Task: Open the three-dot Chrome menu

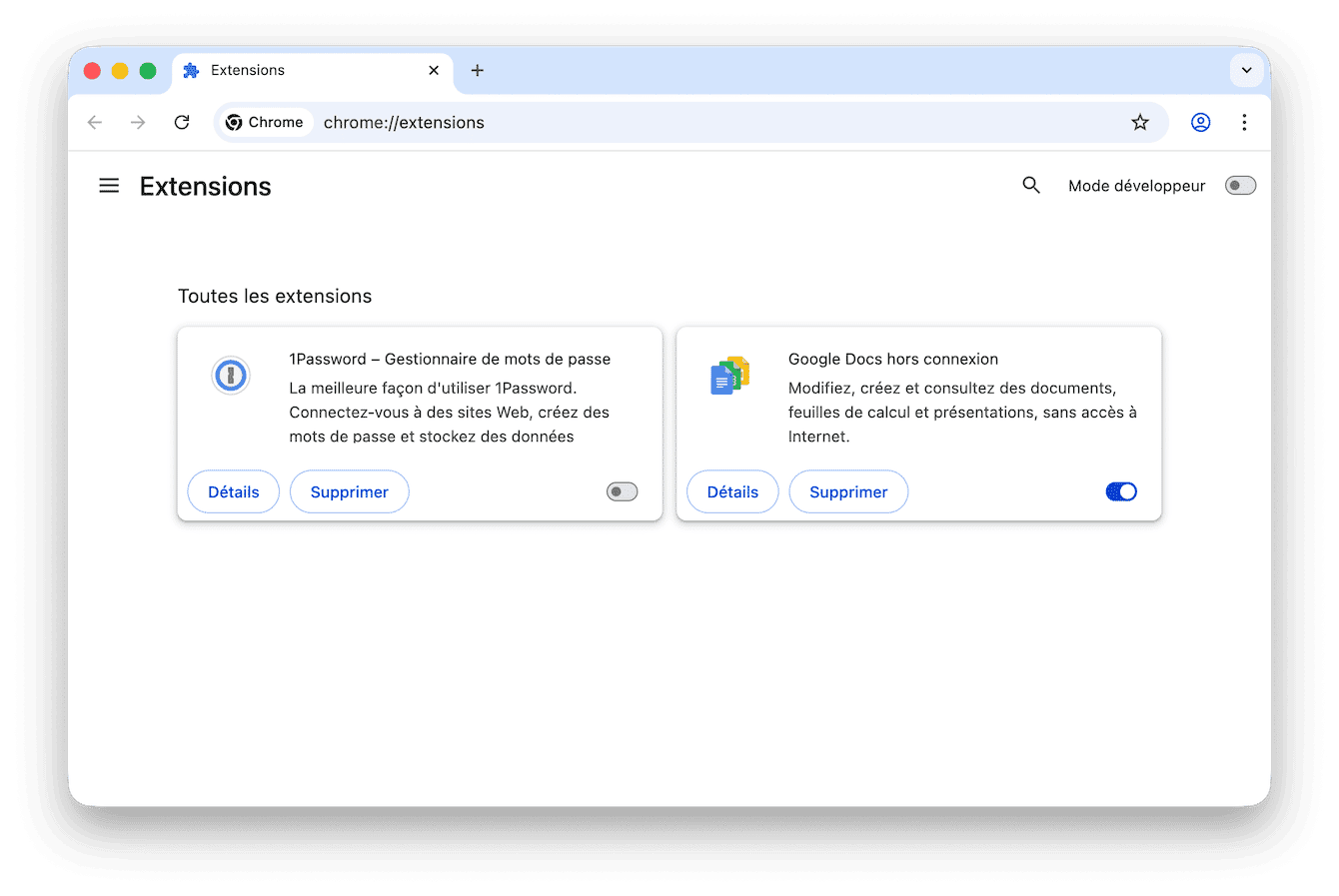Action: tap(1244, 122)
